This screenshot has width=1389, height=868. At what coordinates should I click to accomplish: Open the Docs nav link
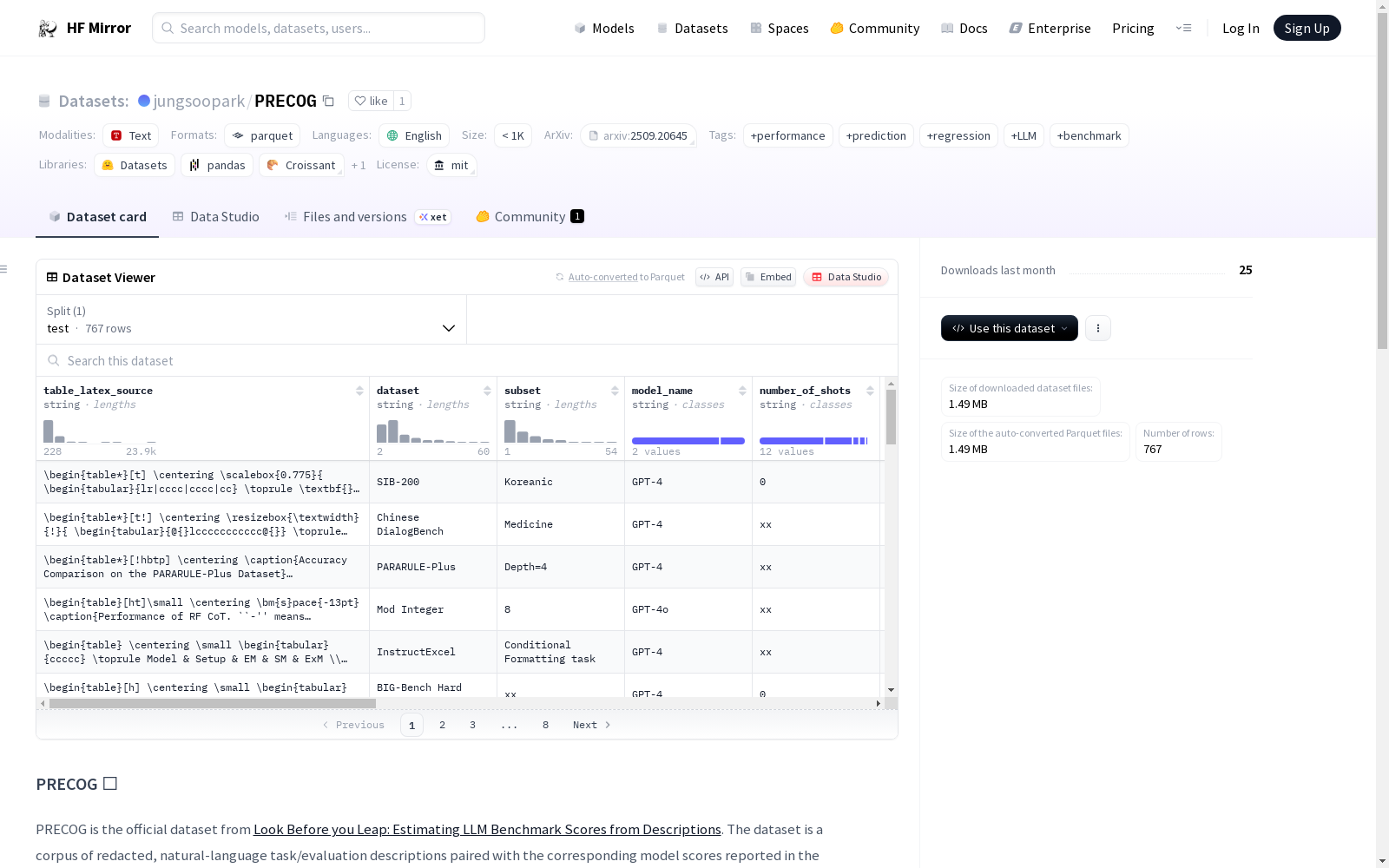pos(964,28)
